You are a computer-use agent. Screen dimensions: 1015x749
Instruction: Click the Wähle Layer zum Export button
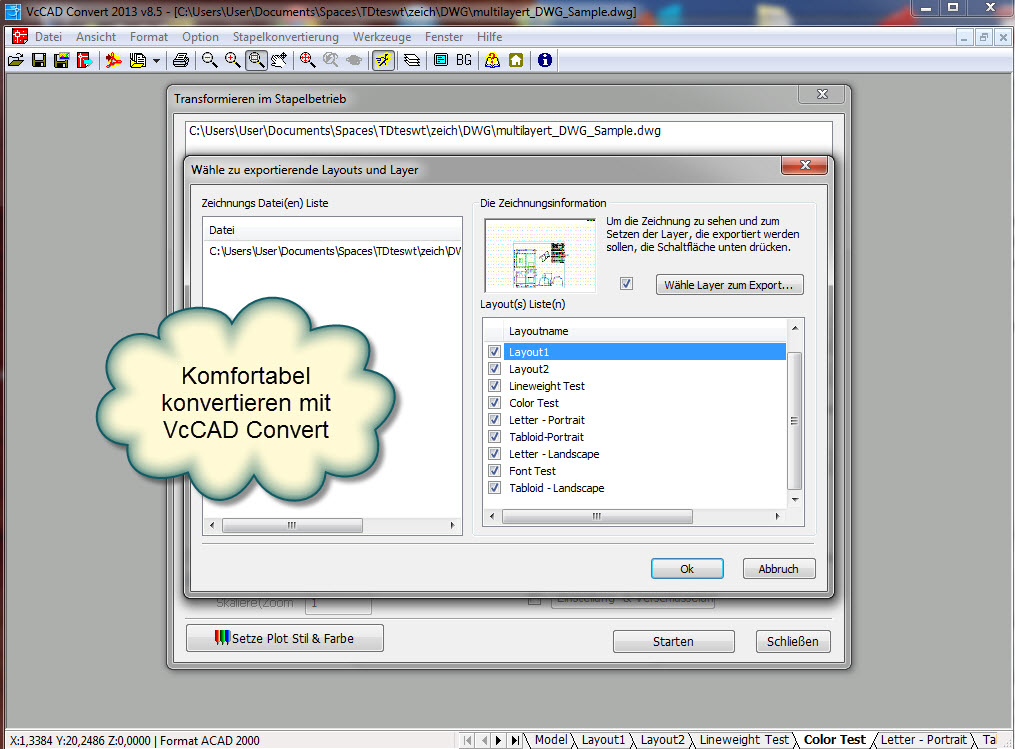[729, 285]
